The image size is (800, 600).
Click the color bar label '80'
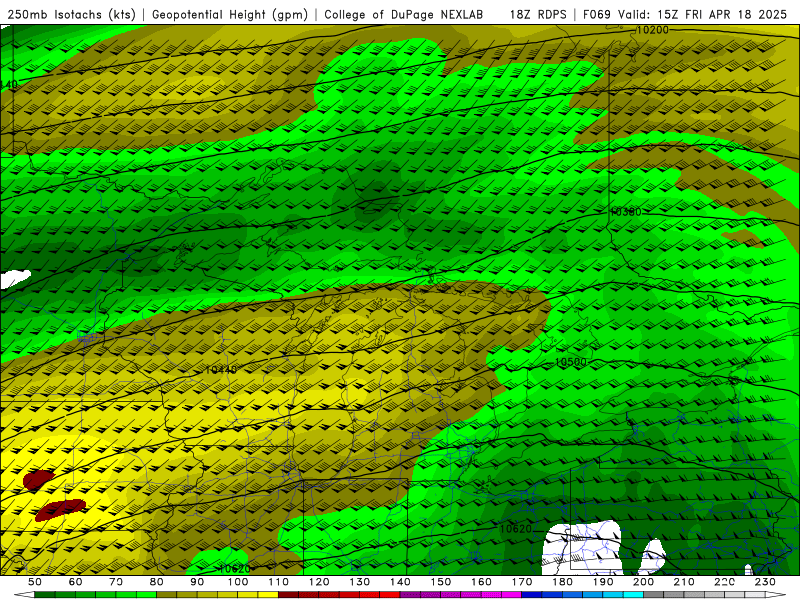point(157,582)
